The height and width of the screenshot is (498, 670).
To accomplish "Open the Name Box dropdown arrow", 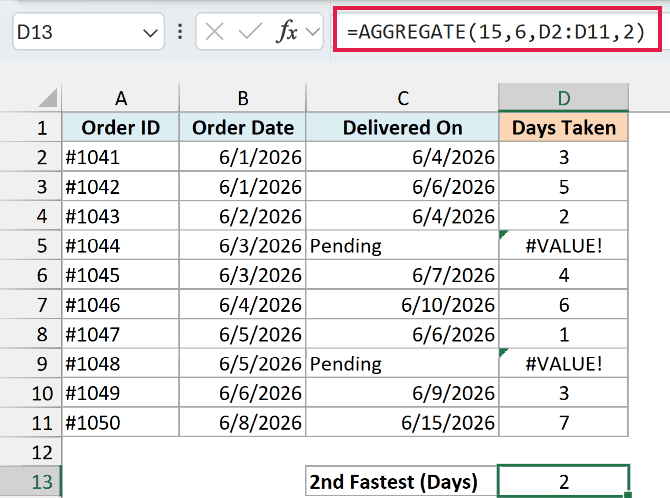I will [x=150, y=32].
